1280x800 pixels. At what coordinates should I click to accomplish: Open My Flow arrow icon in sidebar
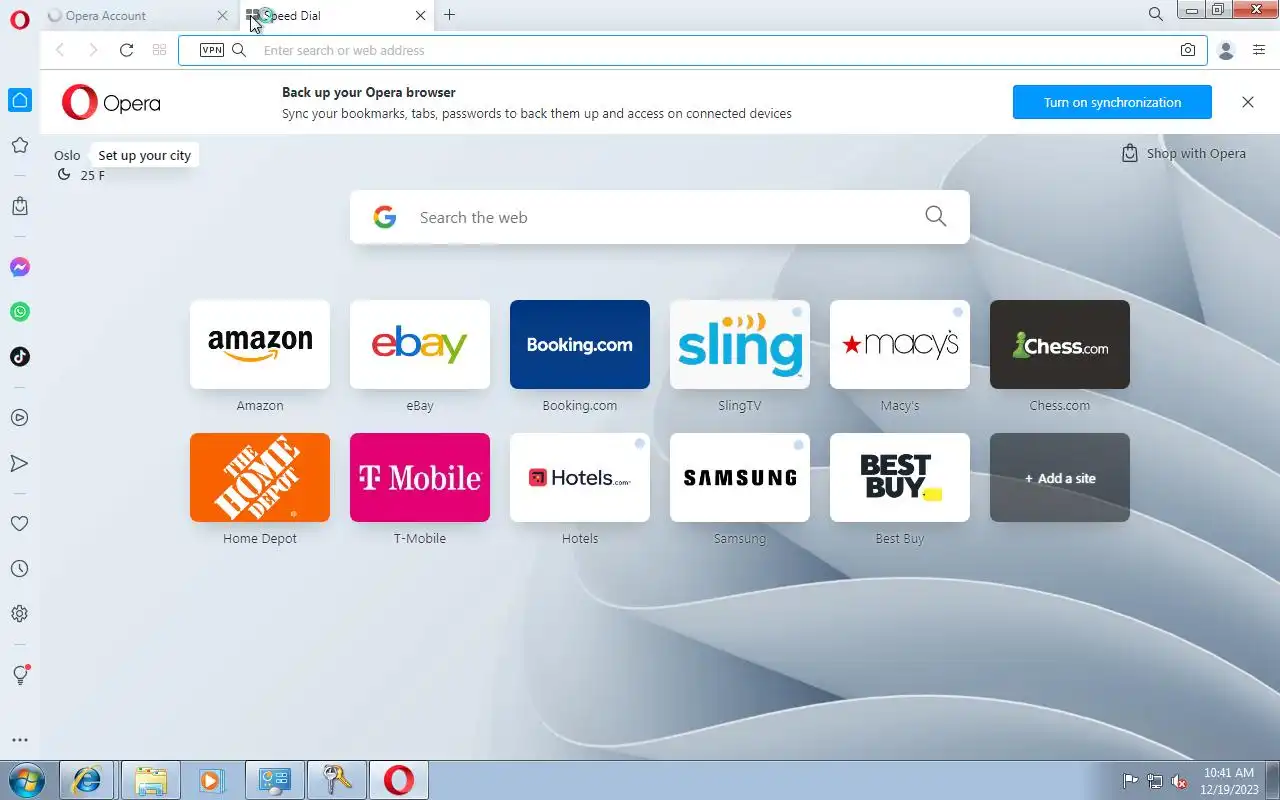20,463
